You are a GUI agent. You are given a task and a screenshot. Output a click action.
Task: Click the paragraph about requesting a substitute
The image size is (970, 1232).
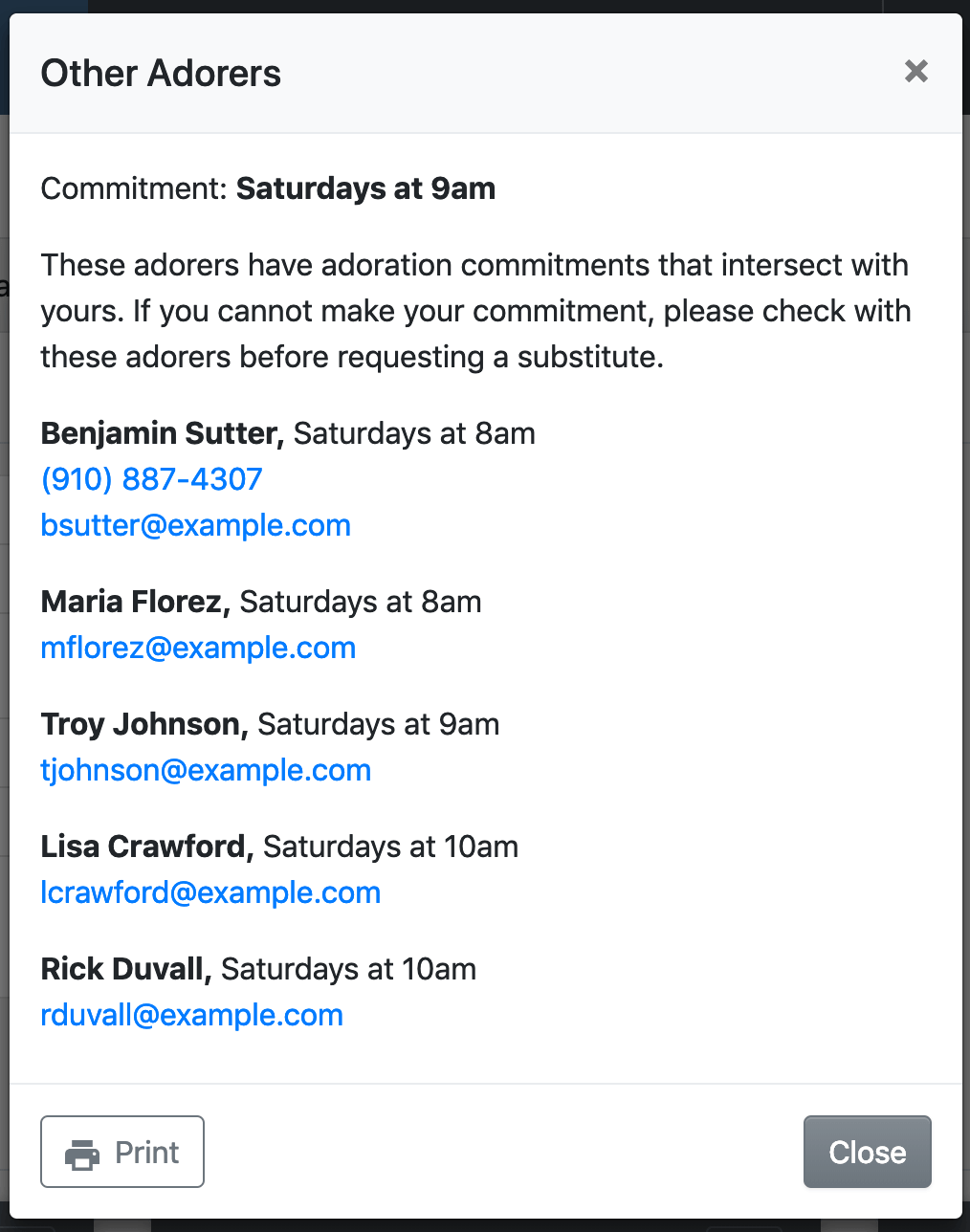(475, 311)
